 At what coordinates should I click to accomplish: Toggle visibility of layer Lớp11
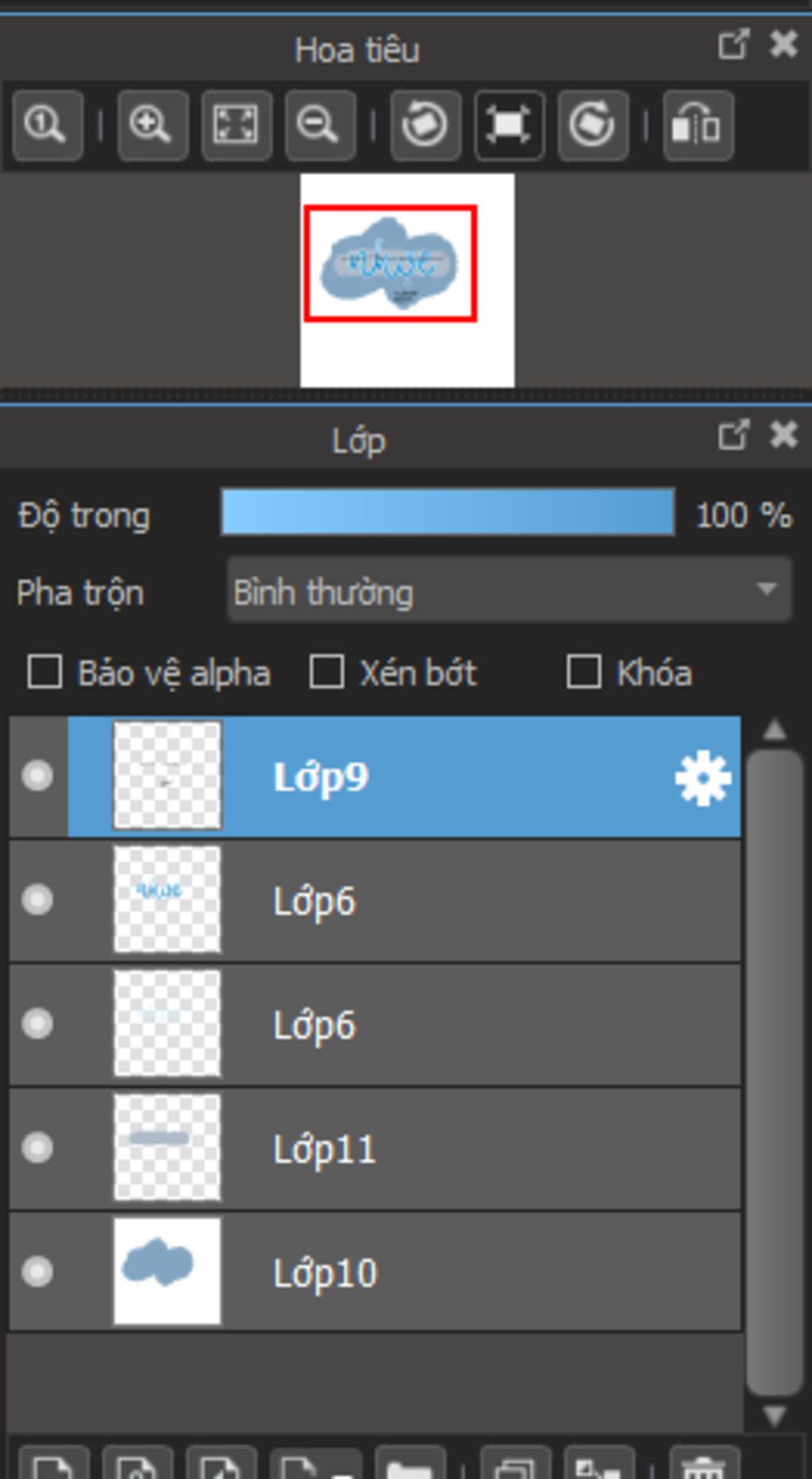(37, 1148)
